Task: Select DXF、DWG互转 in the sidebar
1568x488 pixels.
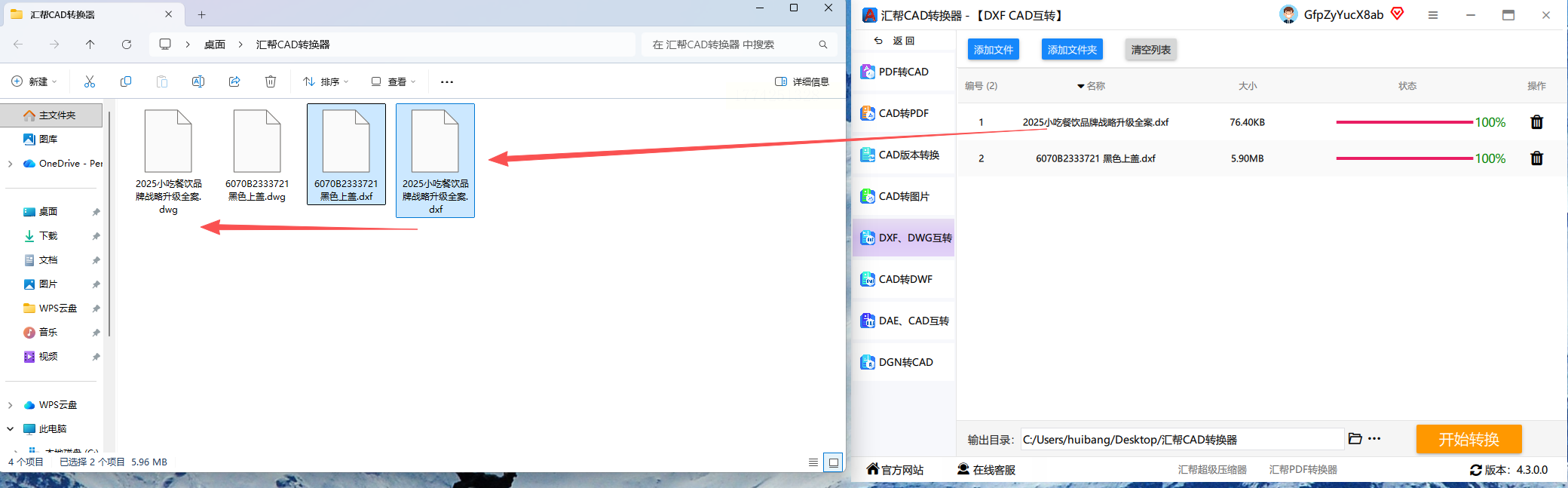Action: tap(903, 238)
